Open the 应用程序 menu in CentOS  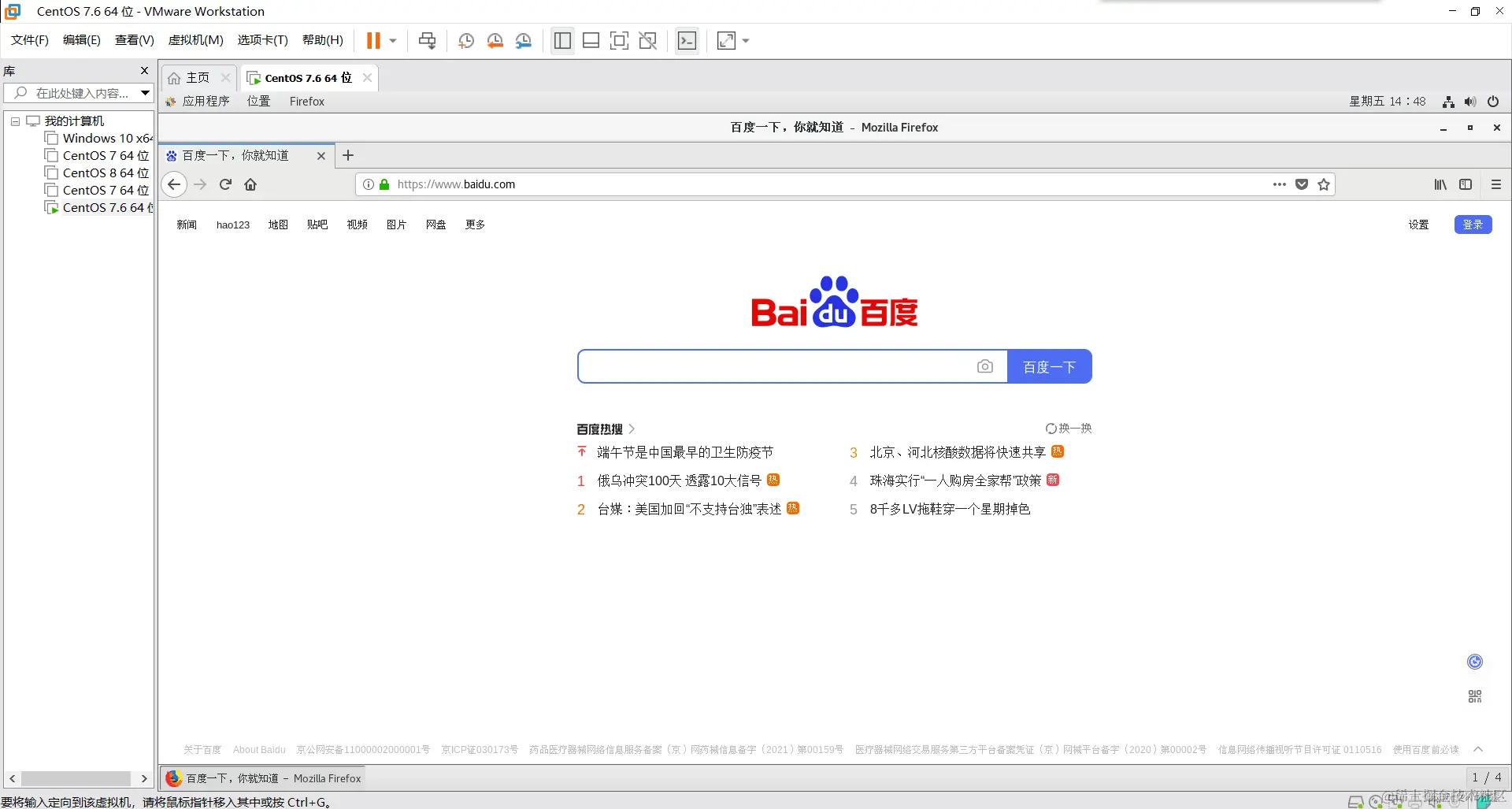[x=198, y=102]
